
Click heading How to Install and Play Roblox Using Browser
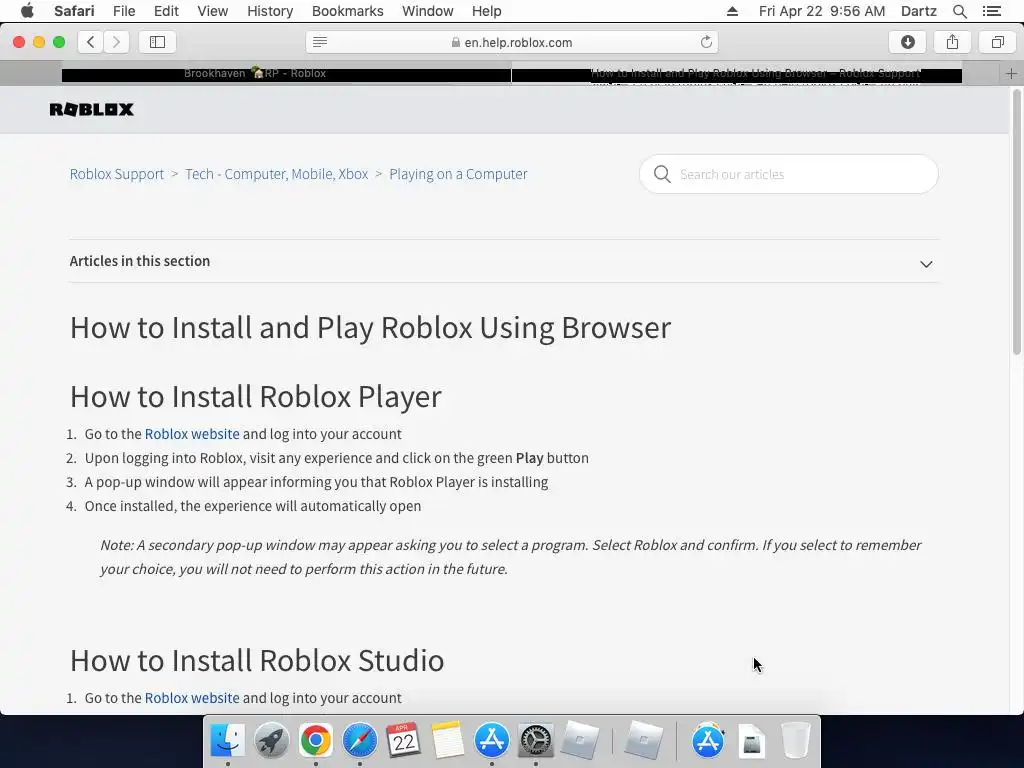pyautogui.click(x=370, y=327)
